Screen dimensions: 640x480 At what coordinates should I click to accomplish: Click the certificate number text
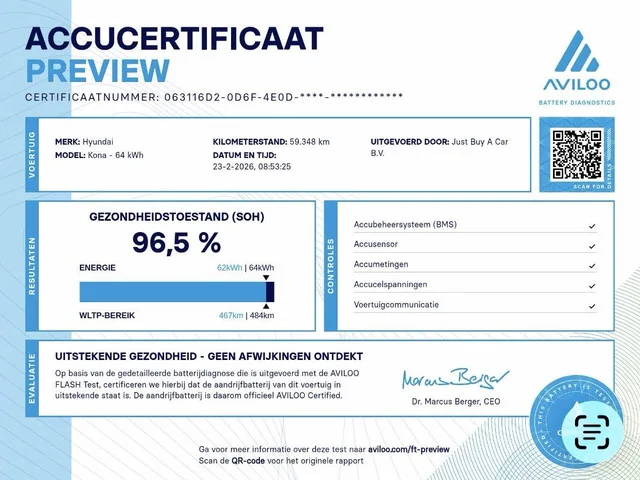tap(215, 96)
